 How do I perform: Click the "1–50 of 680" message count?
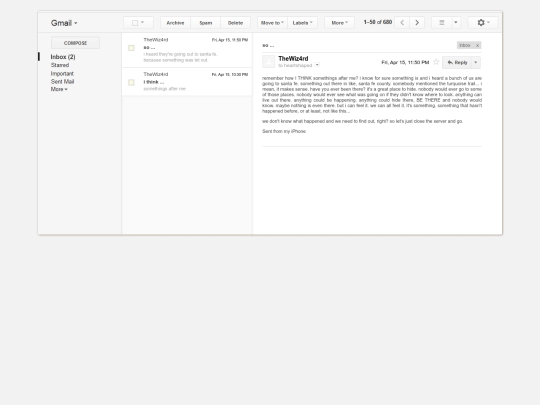(378, 22)
